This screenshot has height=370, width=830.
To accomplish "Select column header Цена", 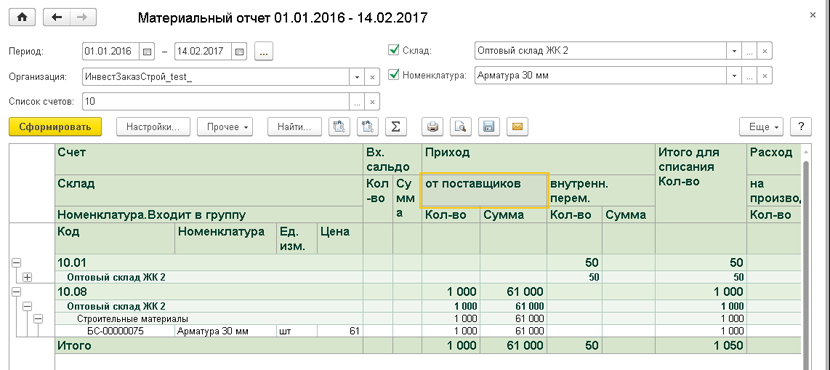I will click(x=340, y=239).
